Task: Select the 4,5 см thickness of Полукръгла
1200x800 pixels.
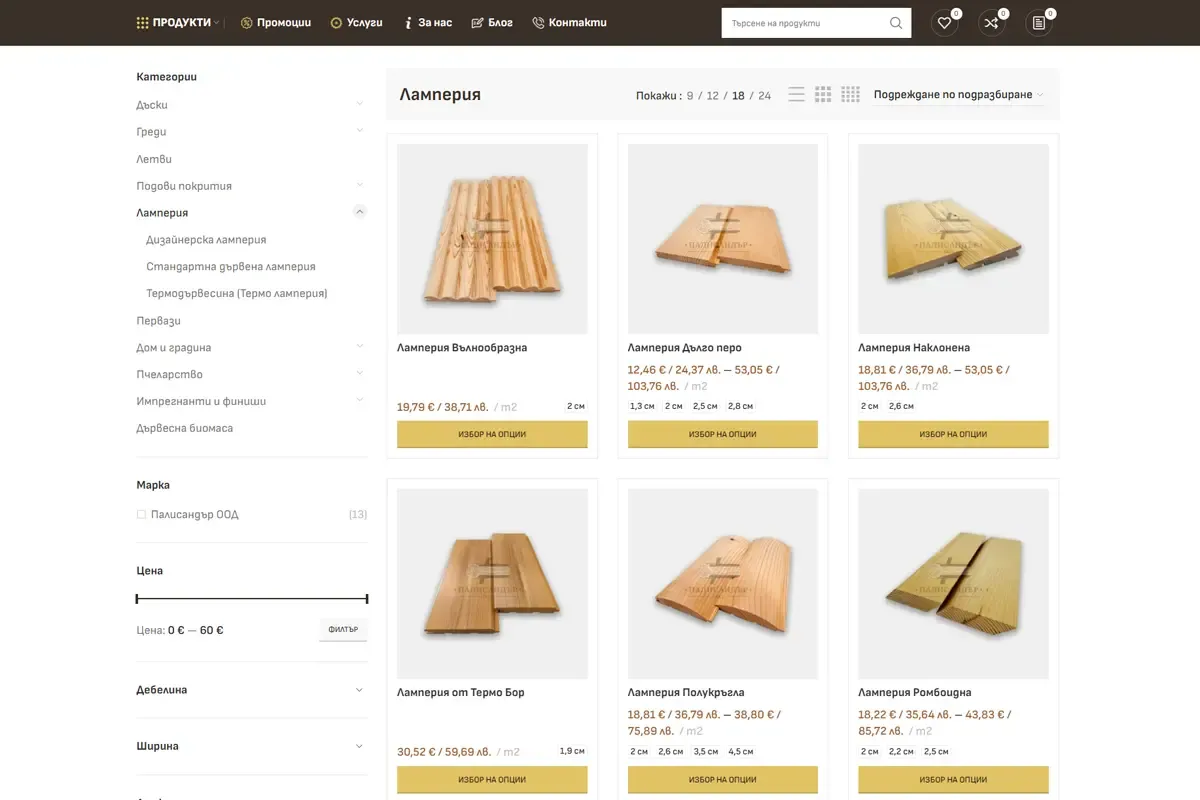Action: pyautogui.click(x=741, y=751)
